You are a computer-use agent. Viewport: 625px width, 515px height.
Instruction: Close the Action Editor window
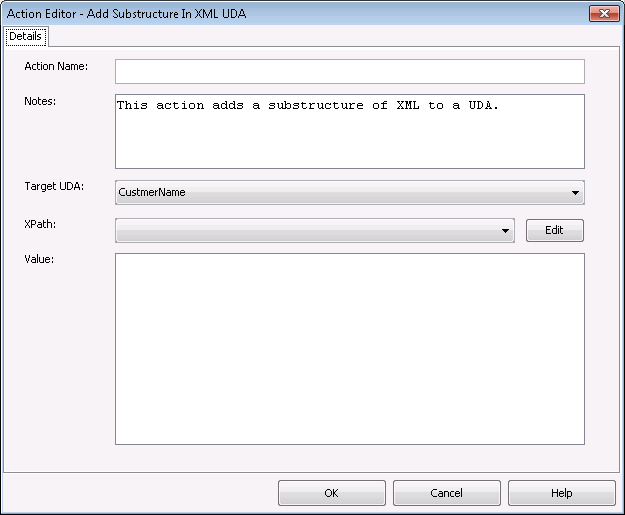[x=603, y=14]
